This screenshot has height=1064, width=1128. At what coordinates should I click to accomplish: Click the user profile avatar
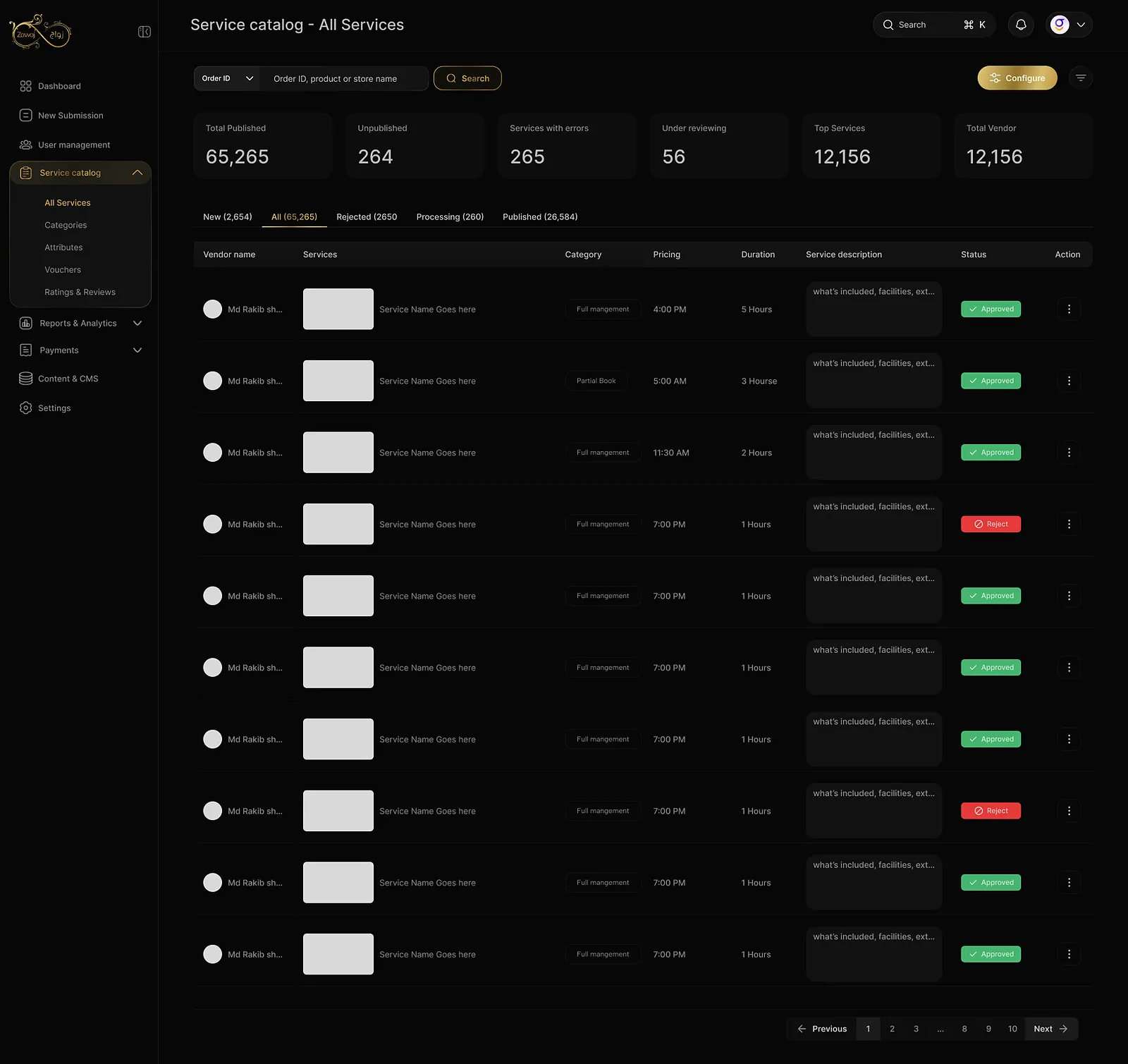coord(1060,25)
